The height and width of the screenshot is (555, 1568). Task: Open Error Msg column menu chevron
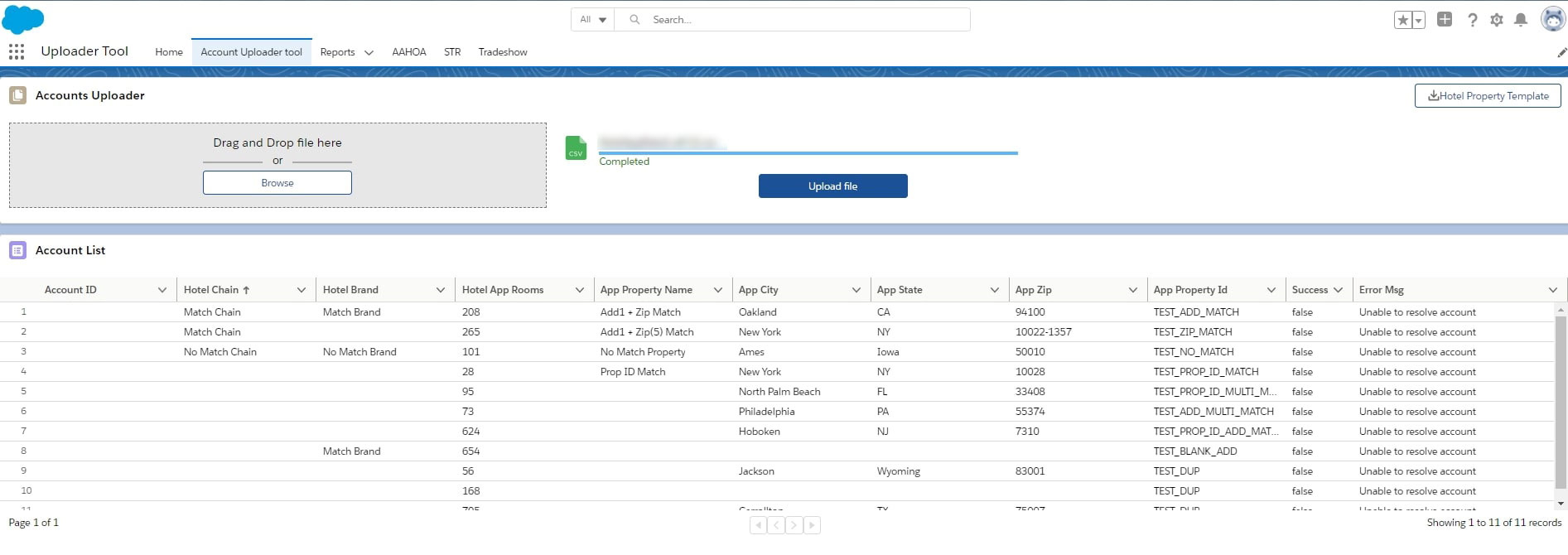point(1553,290)
